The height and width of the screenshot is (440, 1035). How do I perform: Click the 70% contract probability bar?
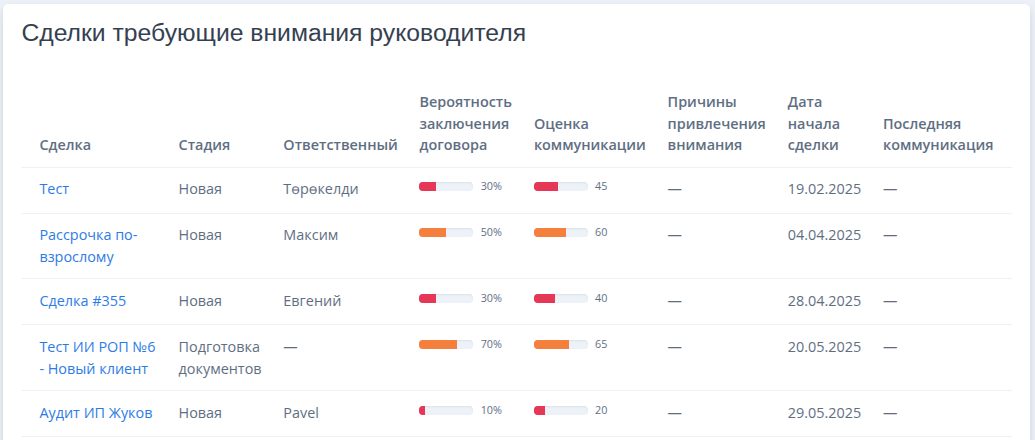[446, 345]
